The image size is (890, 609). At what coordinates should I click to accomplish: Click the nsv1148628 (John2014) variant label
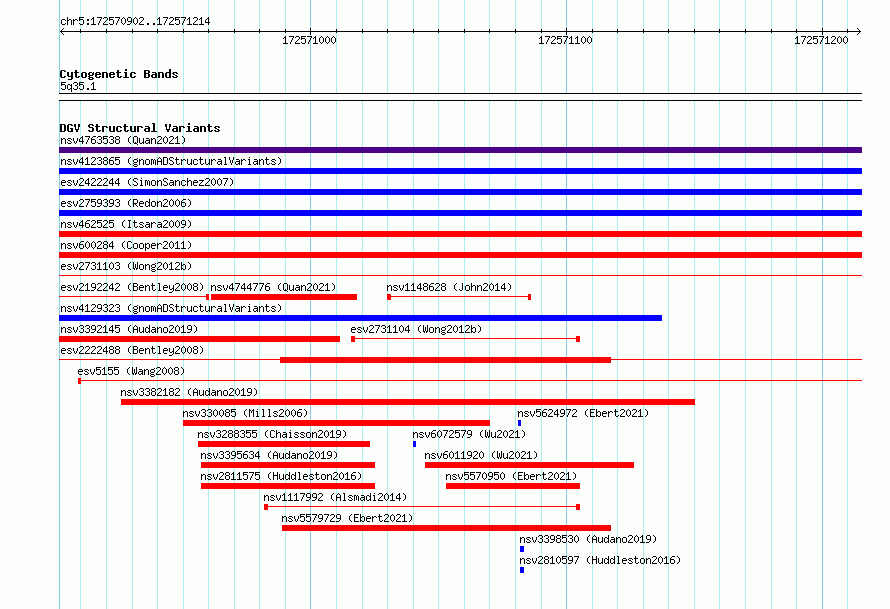pyautogui.click(x=449, y=287)
